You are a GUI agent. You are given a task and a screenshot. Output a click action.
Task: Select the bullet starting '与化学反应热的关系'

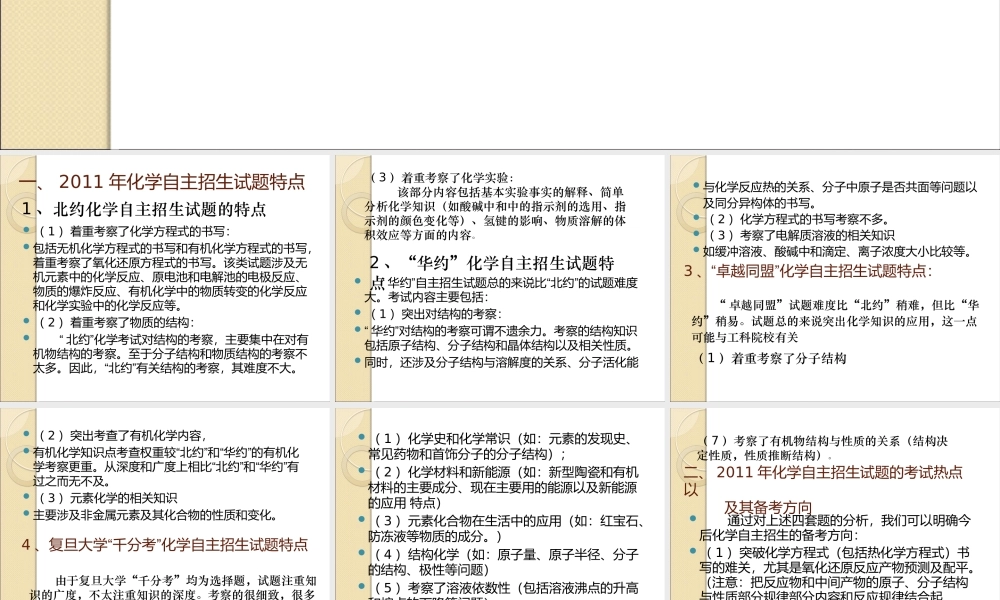840,195
